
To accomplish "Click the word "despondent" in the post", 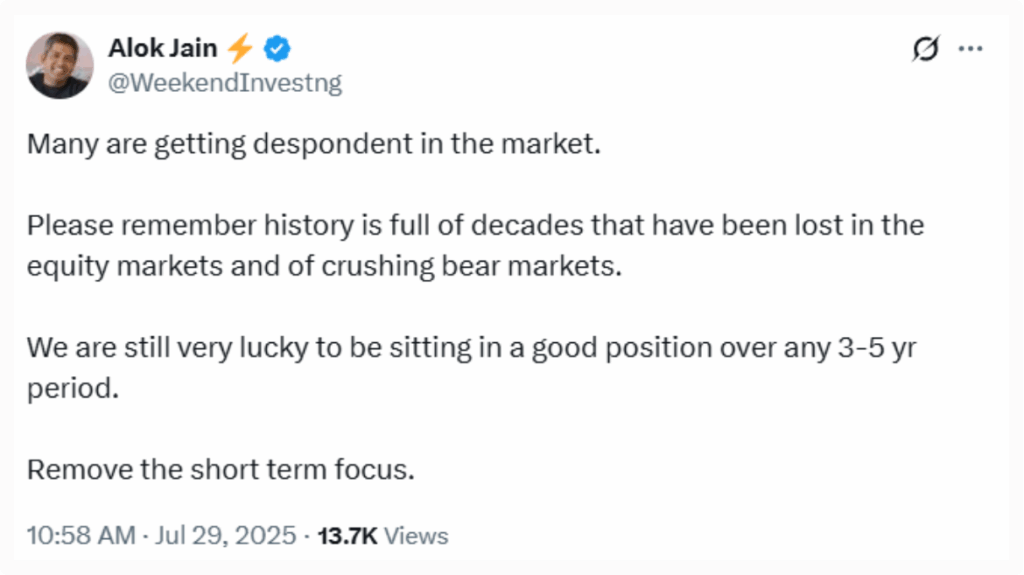I will [x=332, y=144].
